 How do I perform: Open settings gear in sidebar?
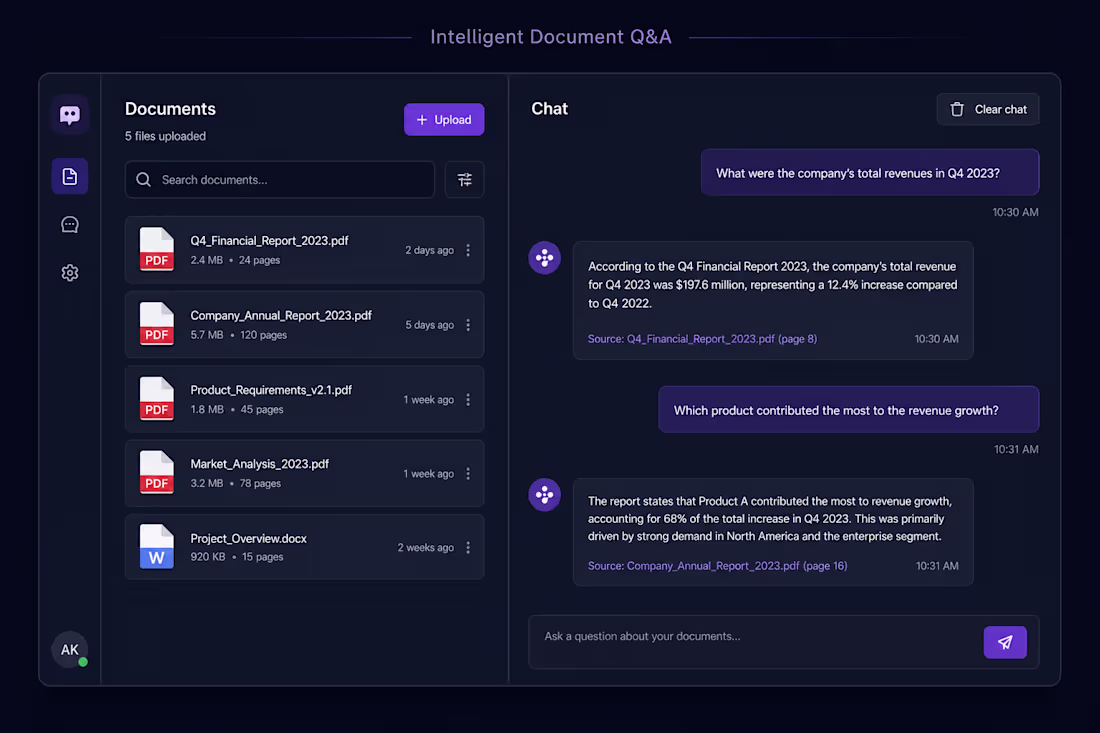[69, 273]
